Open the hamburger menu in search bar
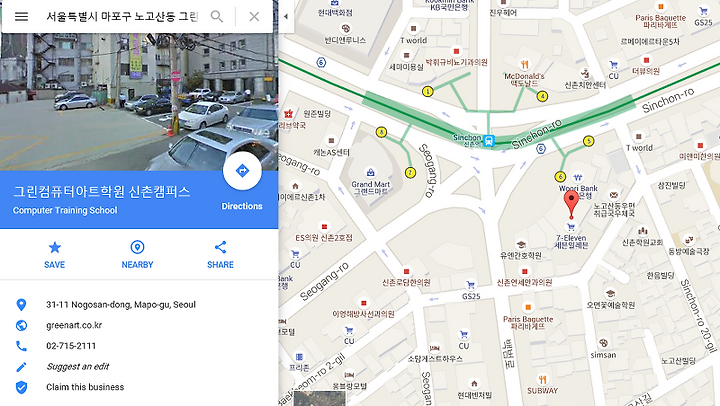This screenshot has height=406, width=720. (21, 17)
